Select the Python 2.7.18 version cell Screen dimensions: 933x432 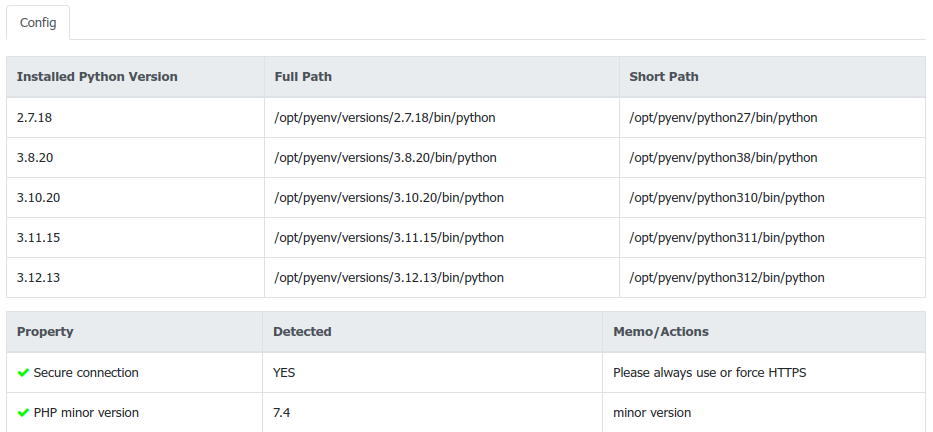(34, 118)
